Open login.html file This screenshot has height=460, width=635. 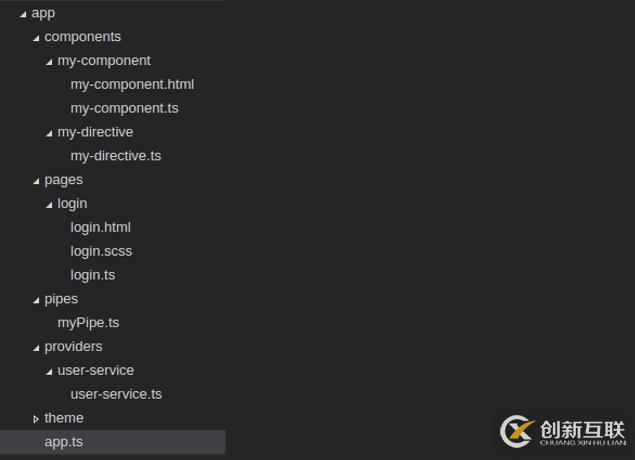[100, 228]
